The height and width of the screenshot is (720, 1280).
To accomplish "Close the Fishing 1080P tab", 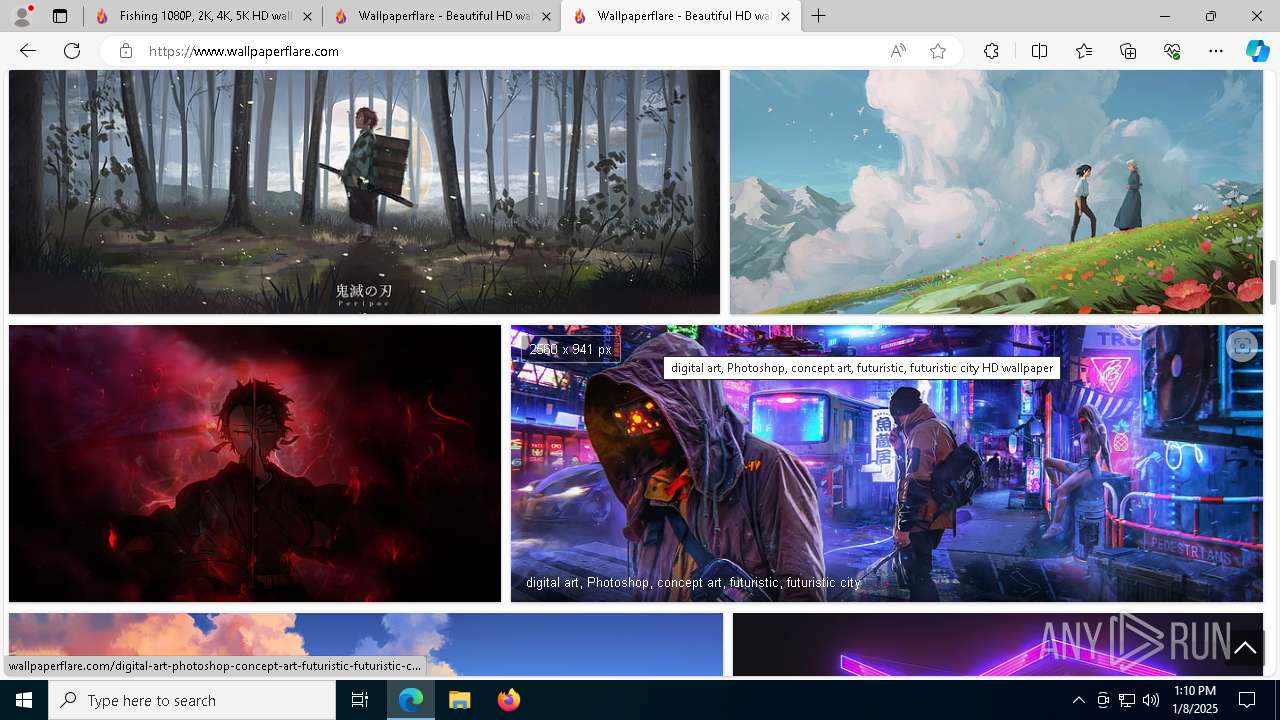I will click(307, 16).
